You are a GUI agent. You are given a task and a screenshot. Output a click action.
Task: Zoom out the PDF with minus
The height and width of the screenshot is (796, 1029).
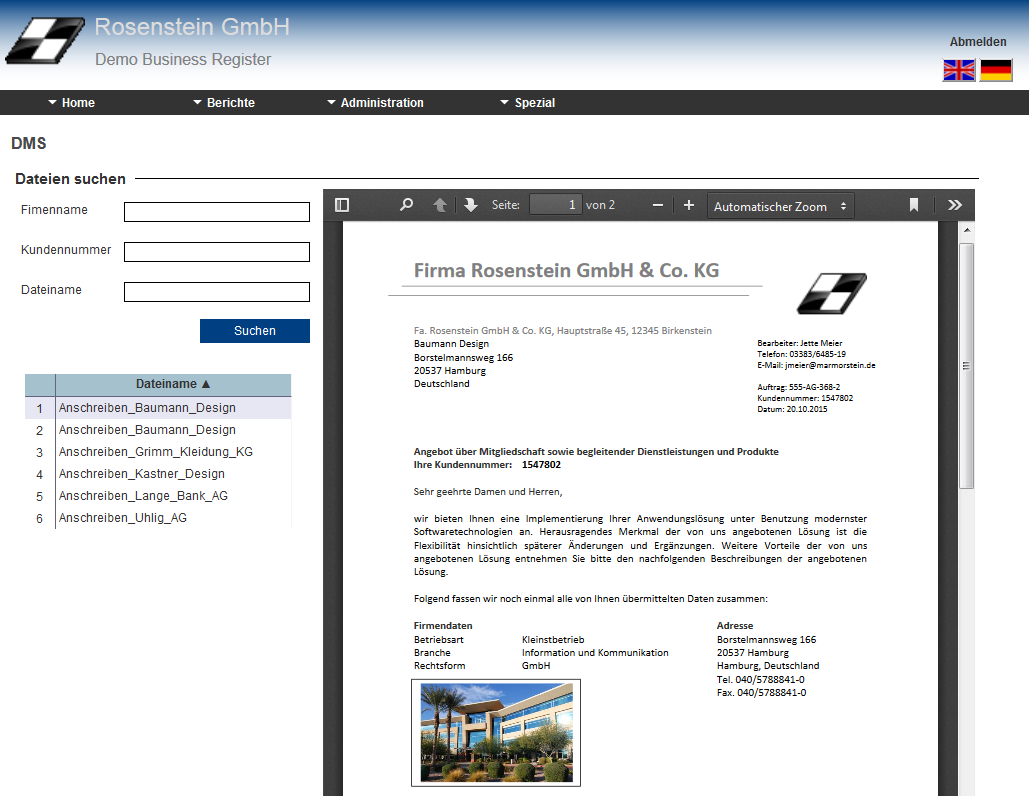click(658, 205)
